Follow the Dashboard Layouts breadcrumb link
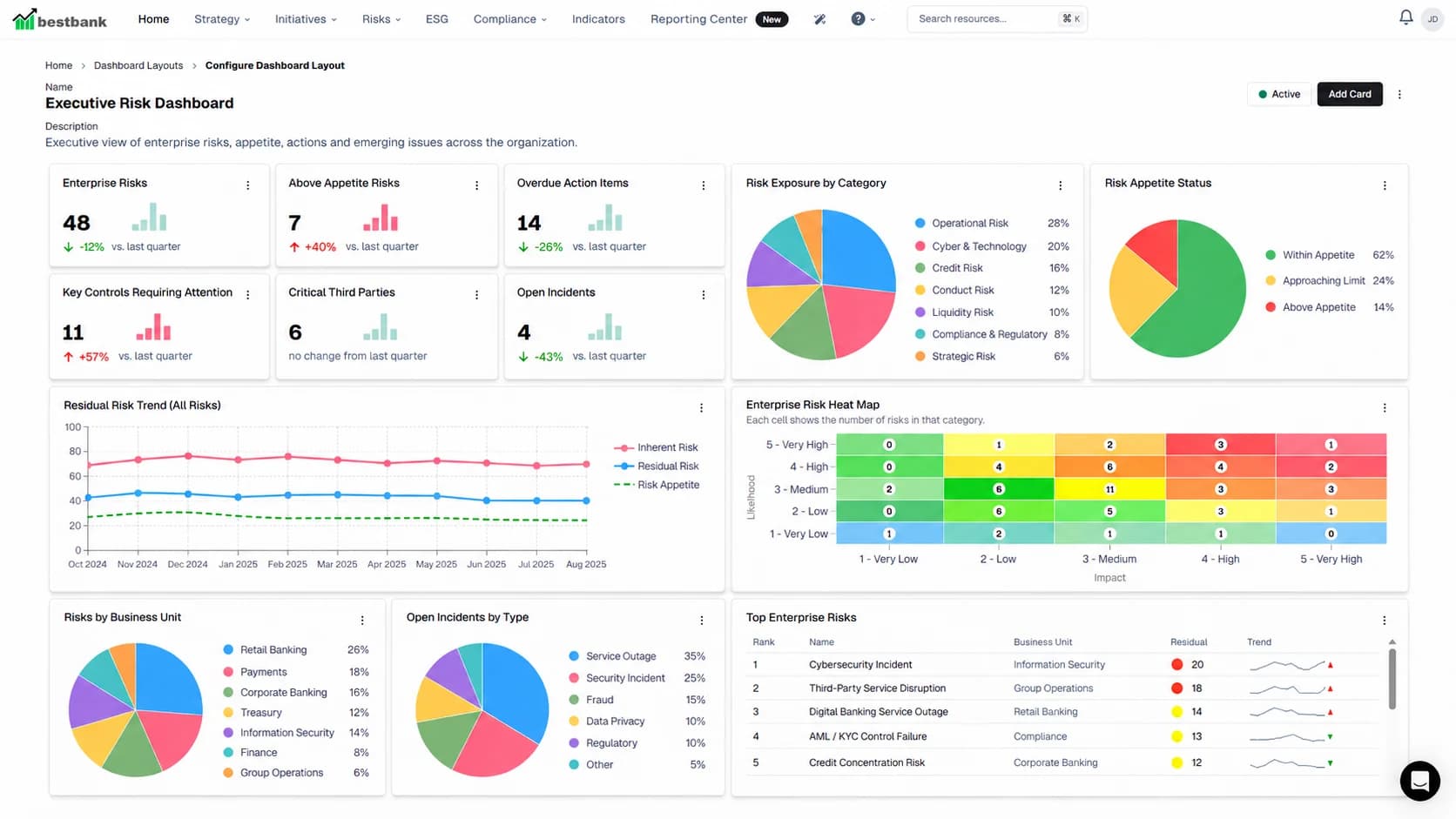This screenshot has height=819, width=1456. [138, 65]
